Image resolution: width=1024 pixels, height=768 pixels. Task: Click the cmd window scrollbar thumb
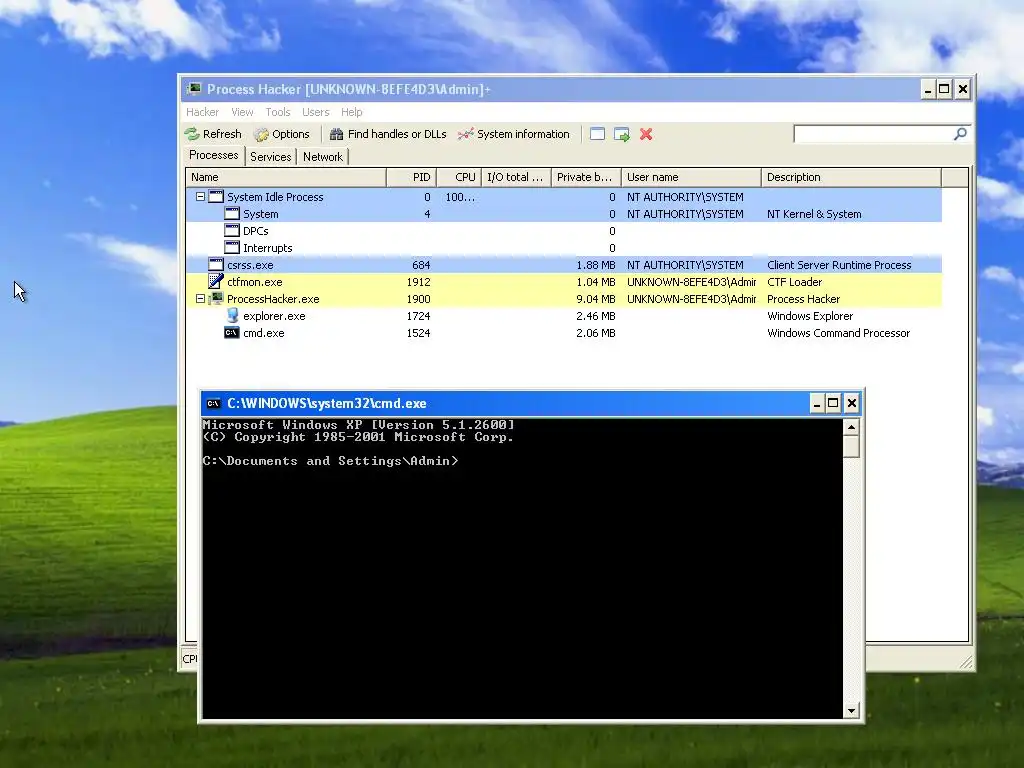(851, 447)
